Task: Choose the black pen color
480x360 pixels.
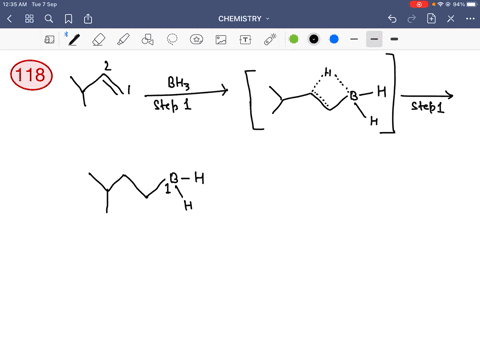Action: tap(314, 39)
